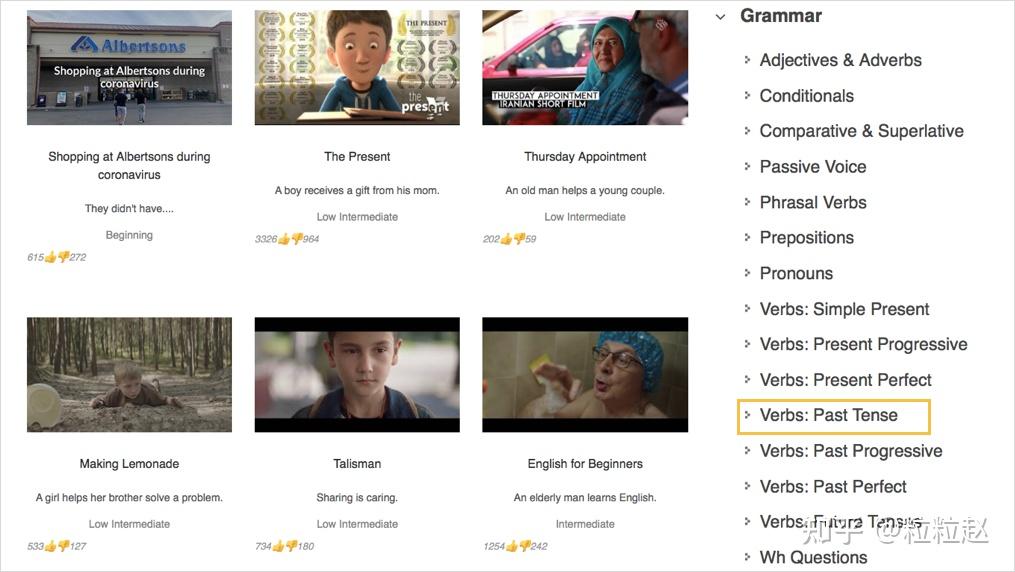Open the Making Lemonade video thumbnail
This screenshot has width=1015, height=572.
[129, 375]
